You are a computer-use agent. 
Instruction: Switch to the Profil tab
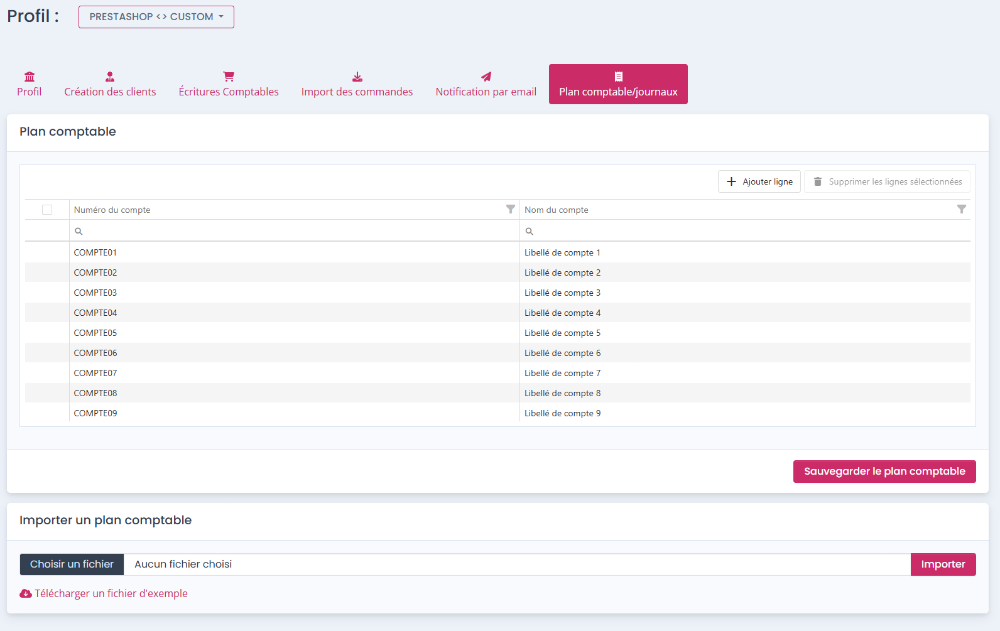pyautogui.click(x=29, y=84)
